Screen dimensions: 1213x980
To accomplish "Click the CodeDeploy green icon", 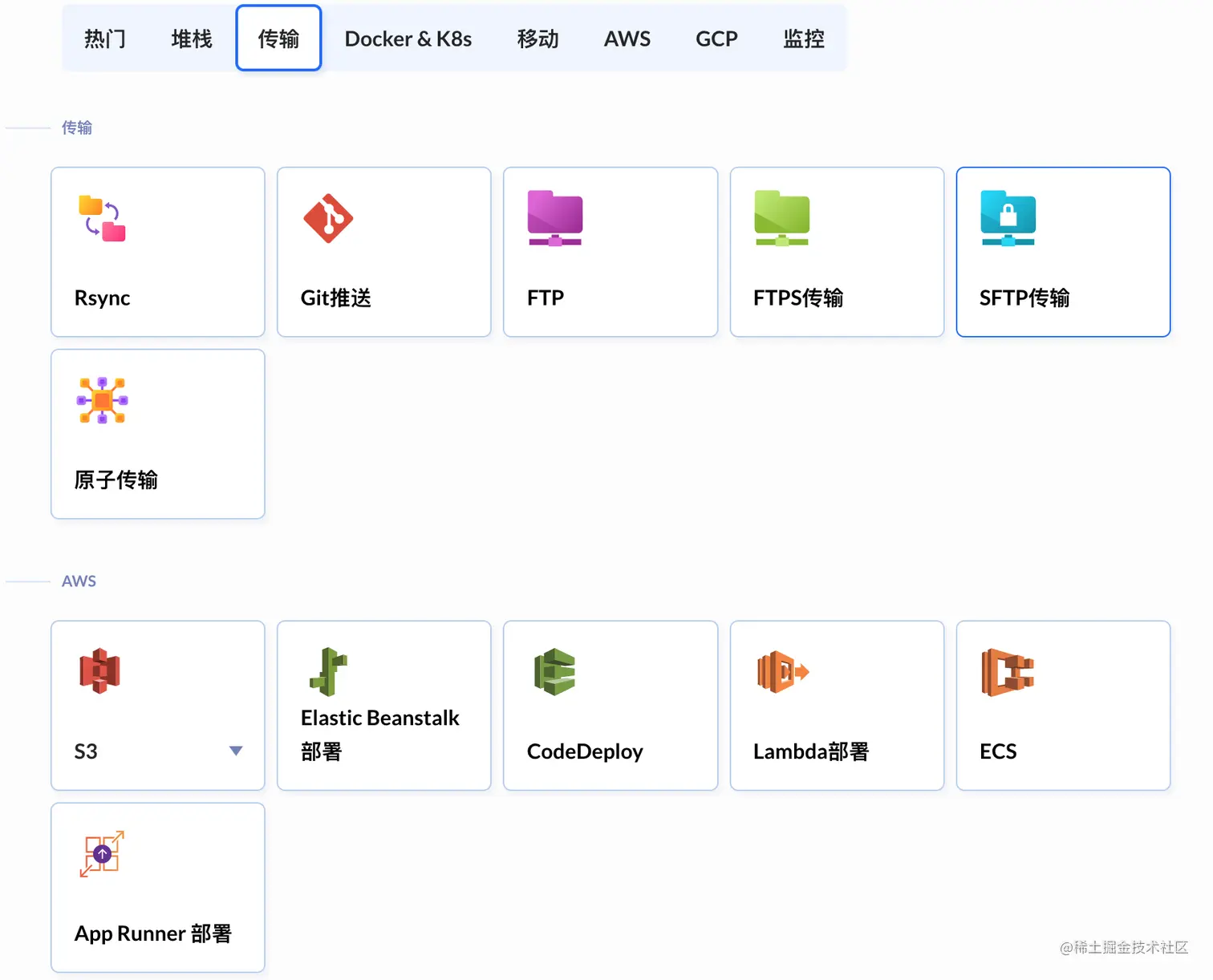I will pos(555,671).
